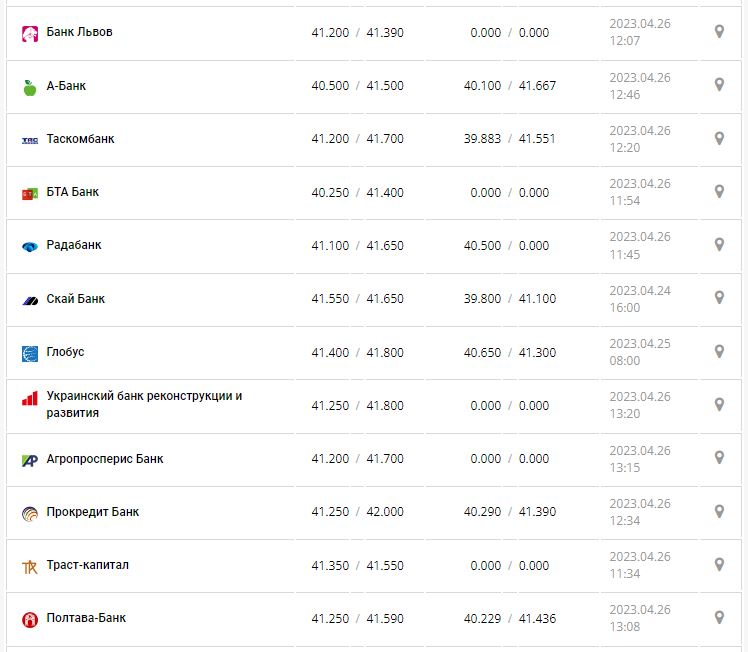The height and width of the screenshot is (652, 748).
Task: Click the Скай Банк logo
Action: pyautogui.click(x=30, y=300)
